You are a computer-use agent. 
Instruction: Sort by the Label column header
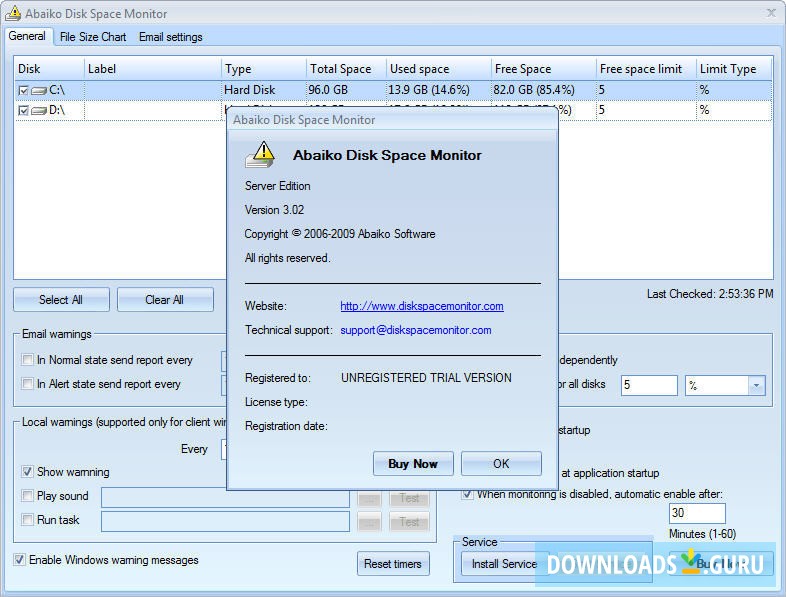click(x=152, y=69)
